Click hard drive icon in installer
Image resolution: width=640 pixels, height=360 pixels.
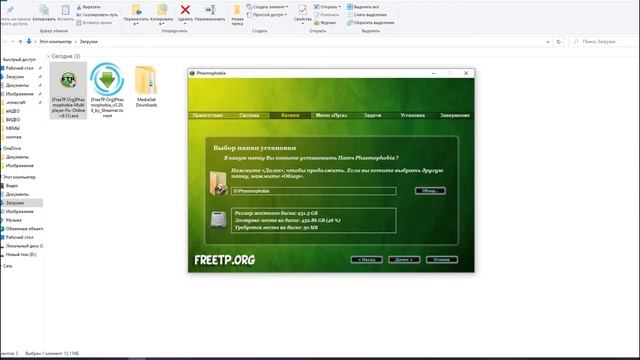click(218, 220)
